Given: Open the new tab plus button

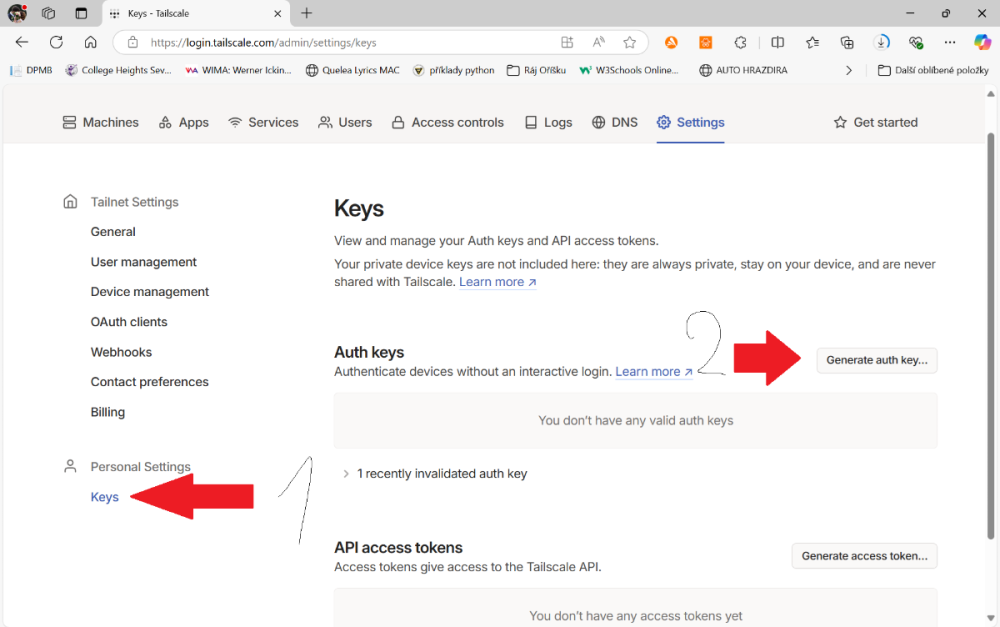Looking at the screenshot, I should [307, 13].
